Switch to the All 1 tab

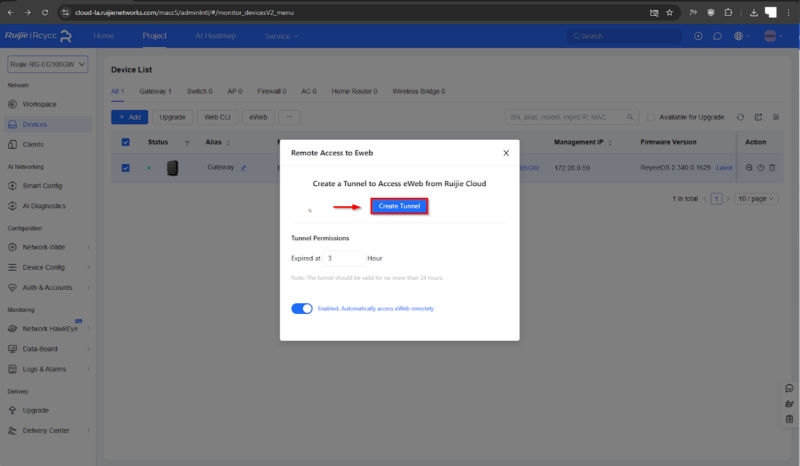117,91
